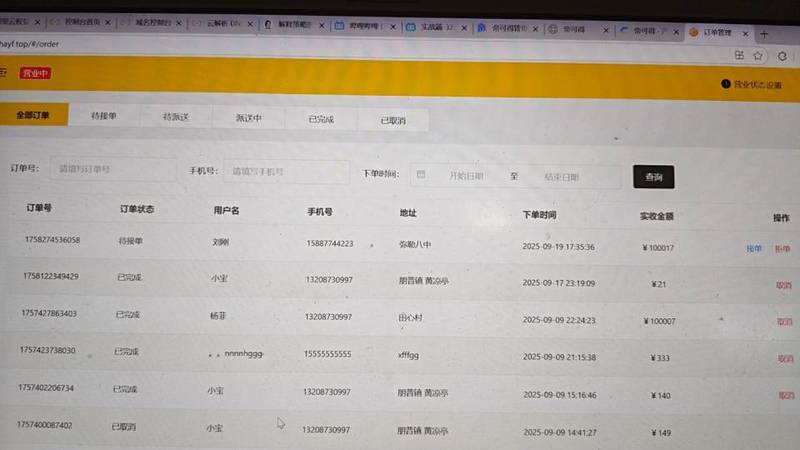Close the 实战篇 browser tab
The image size is (800, 450).
click(464, 28)
